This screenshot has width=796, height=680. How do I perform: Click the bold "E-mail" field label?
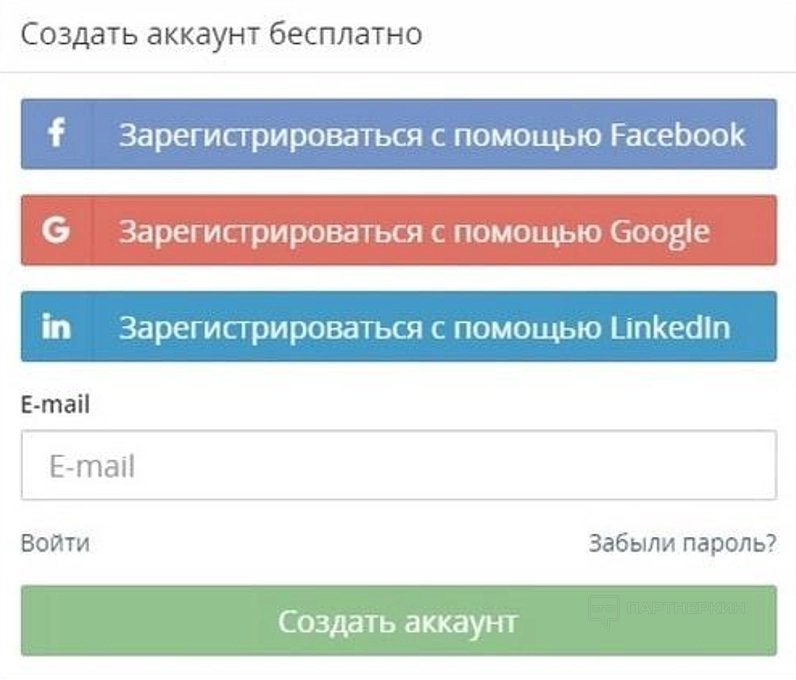(55, 405)
